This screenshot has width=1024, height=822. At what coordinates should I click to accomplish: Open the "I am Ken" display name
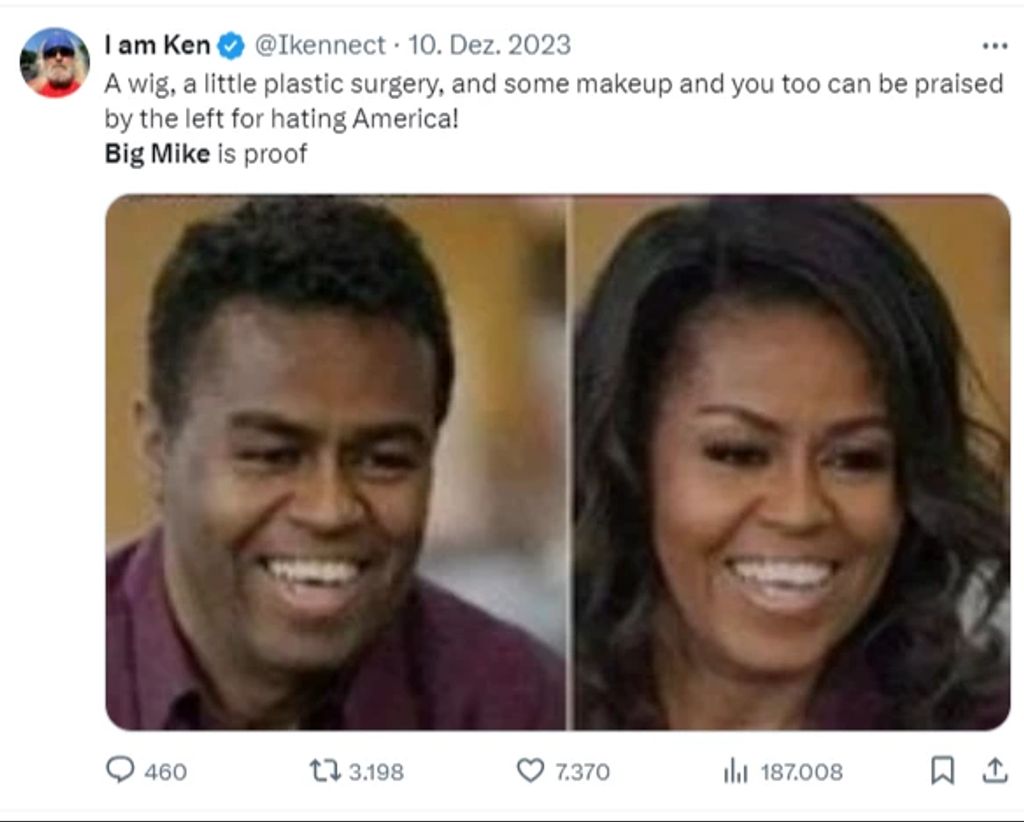[157, 45]
